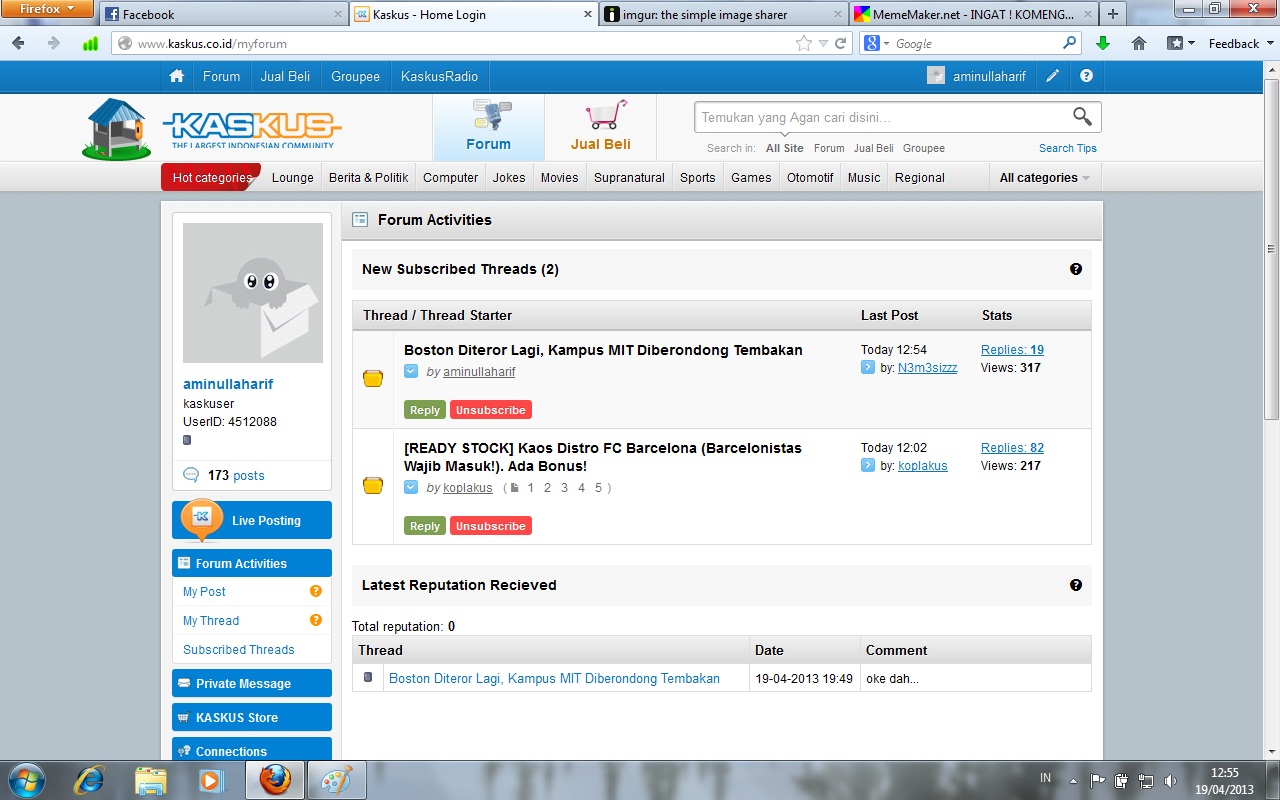The width and height of the screenshot is (1280, 800).
Task: Click the Hot categories button
Action: click(211, 178)
